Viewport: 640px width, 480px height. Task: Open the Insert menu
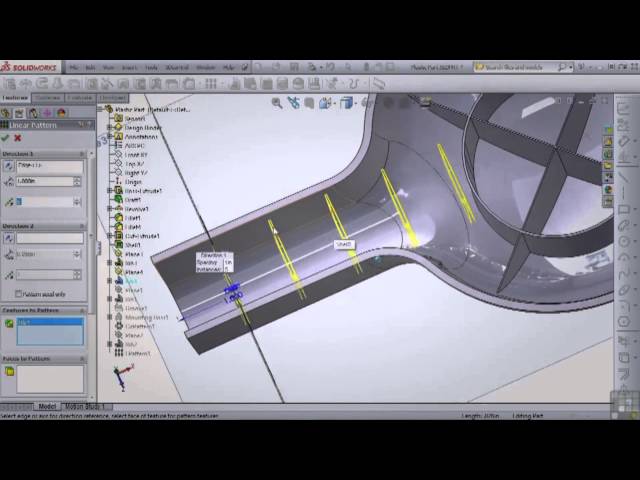click(x=129, y=68)
